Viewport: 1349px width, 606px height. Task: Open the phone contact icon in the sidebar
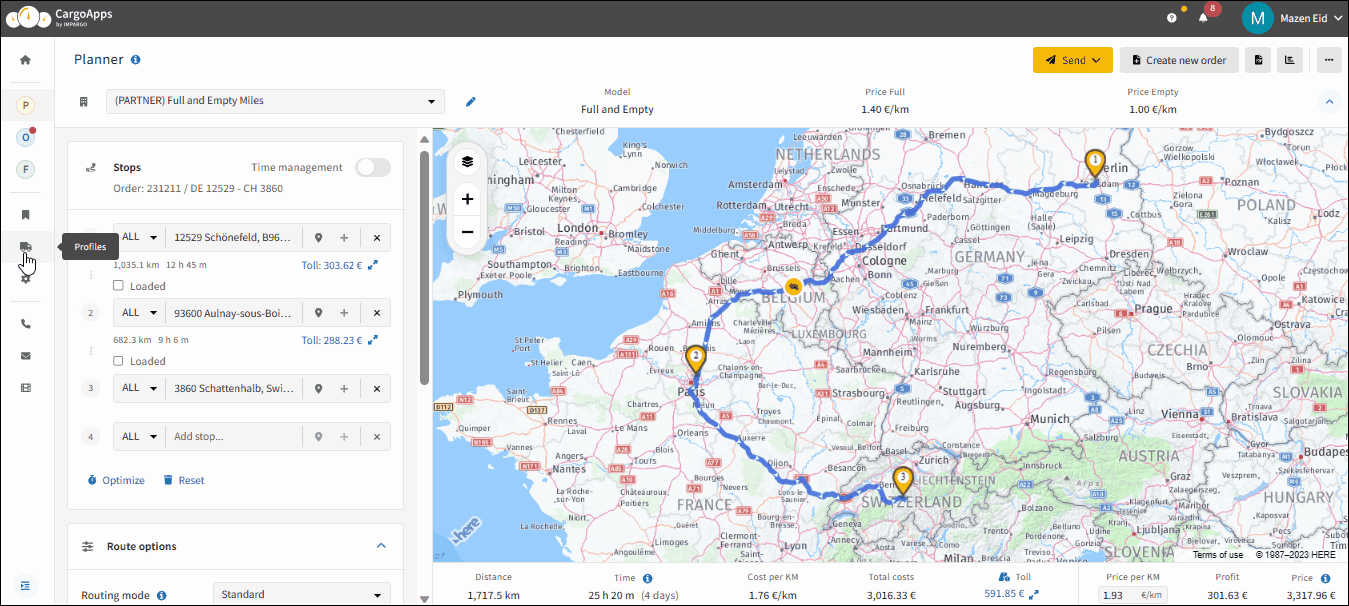26,324
